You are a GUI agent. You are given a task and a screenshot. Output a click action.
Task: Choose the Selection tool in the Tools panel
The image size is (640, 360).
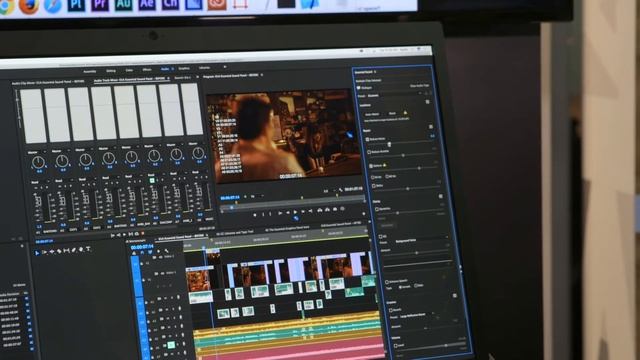[37, 253]
